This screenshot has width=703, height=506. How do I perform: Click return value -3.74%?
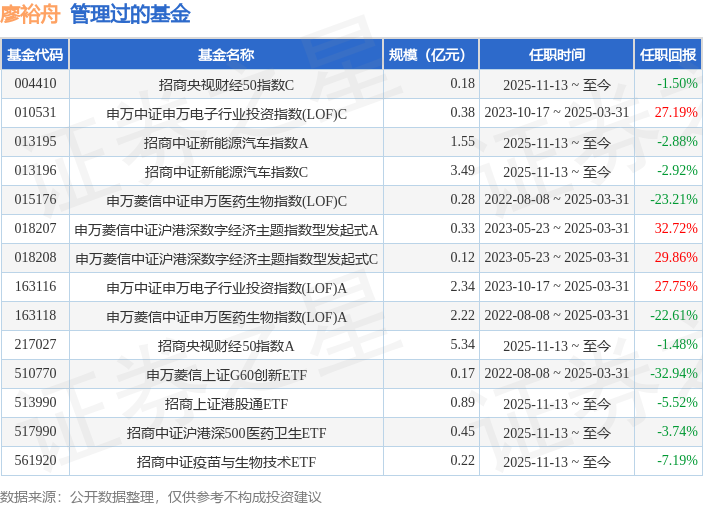point(677,431)
